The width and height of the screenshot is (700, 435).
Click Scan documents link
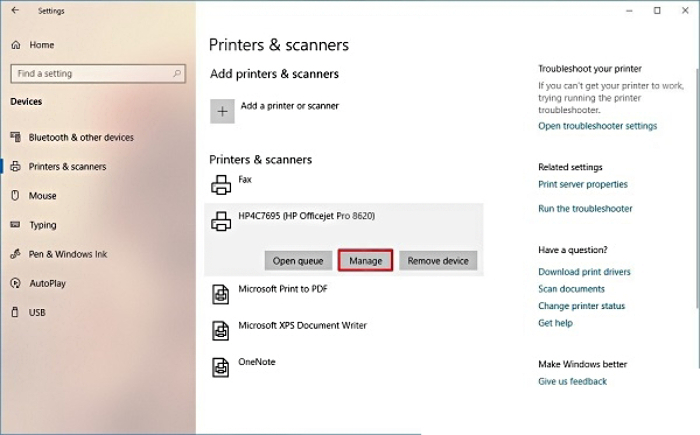pyautogui.click(x=571, y=289)
